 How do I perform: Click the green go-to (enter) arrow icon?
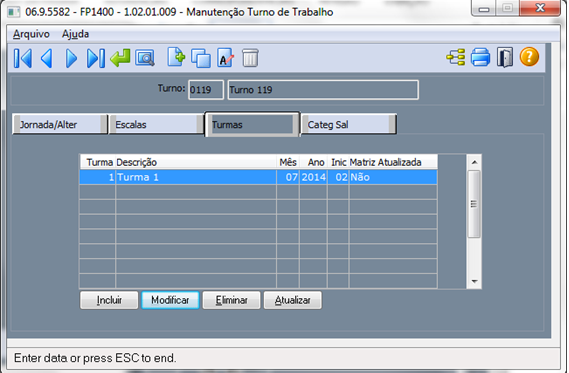tap(120, 58)
